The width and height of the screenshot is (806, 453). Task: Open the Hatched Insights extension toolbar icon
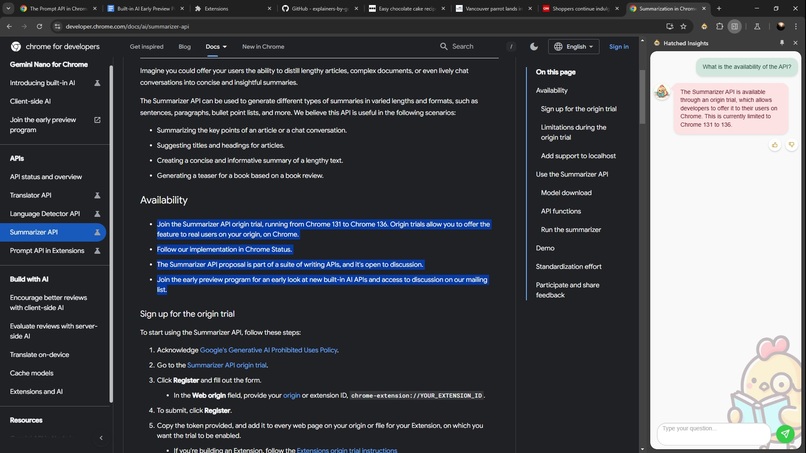[x=704, y=26]
